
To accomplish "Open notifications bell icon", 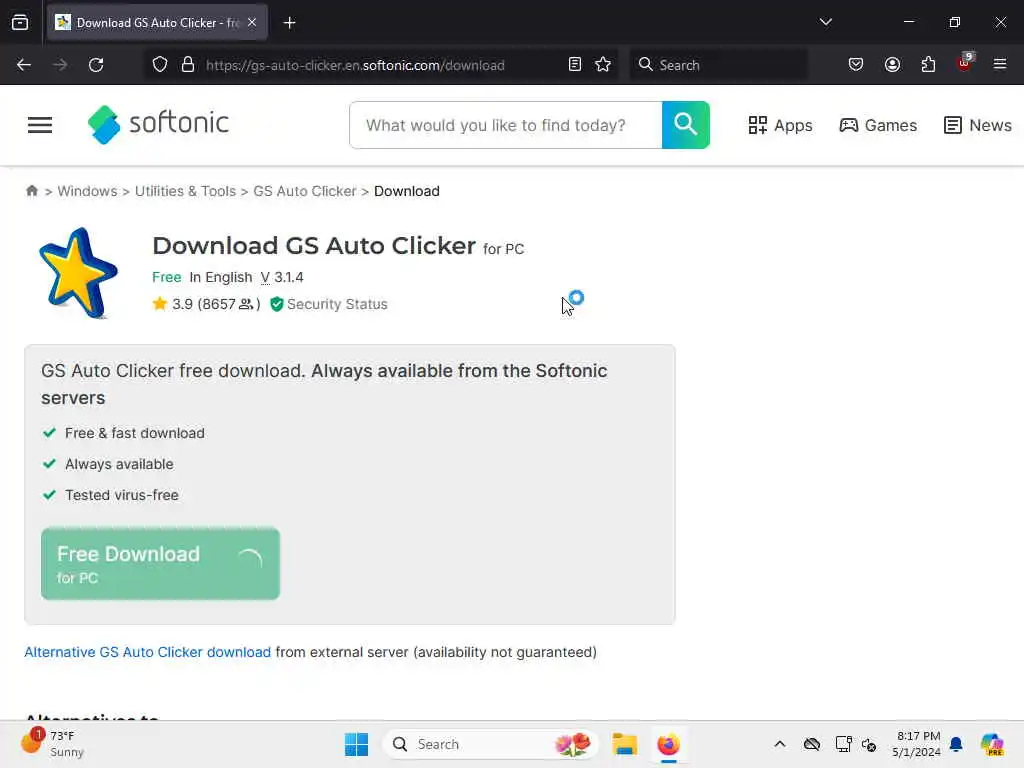I will [956, 744].
